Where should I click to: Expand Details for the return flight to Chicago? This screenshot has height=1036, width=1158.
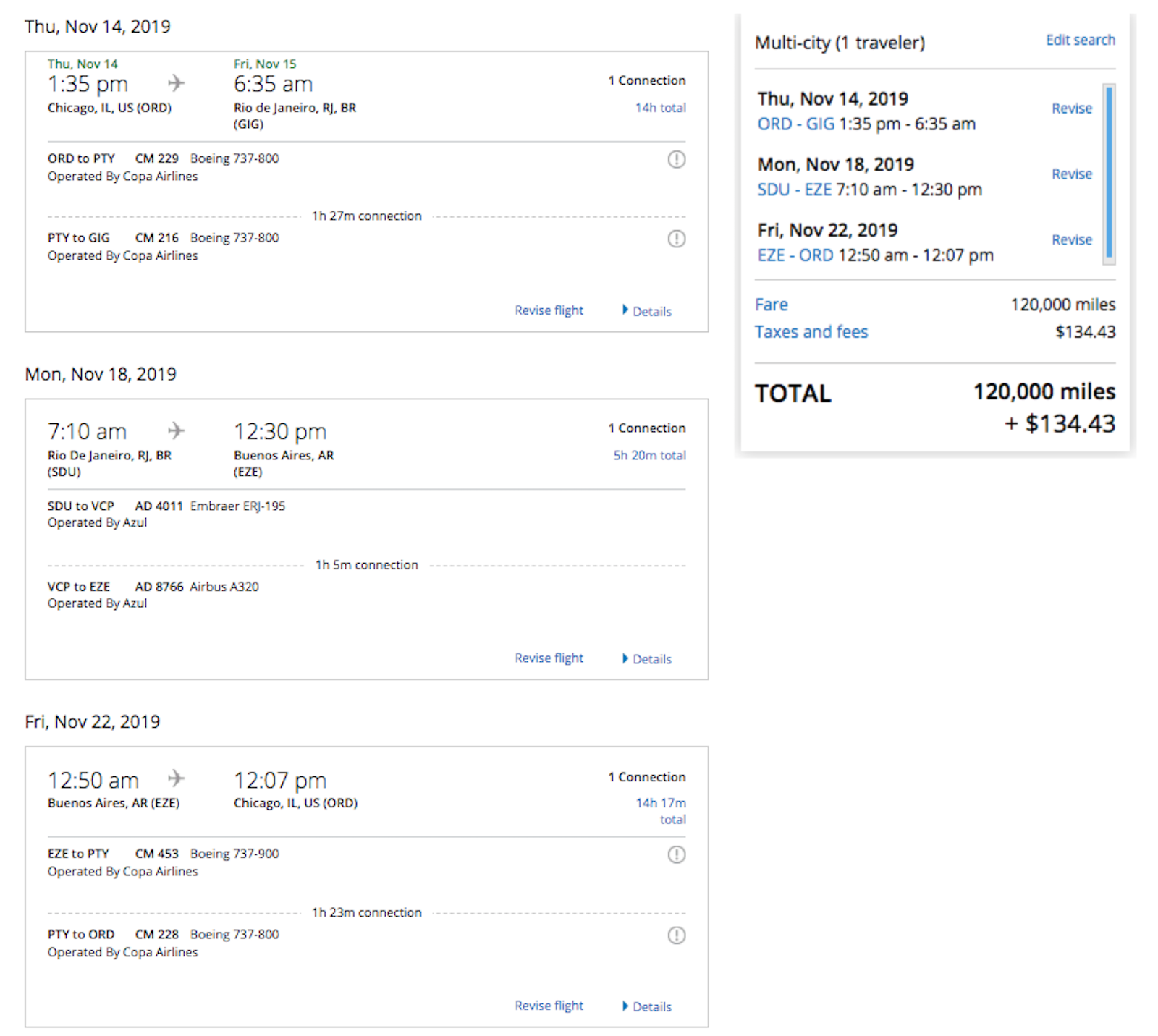pos(651,1006)
